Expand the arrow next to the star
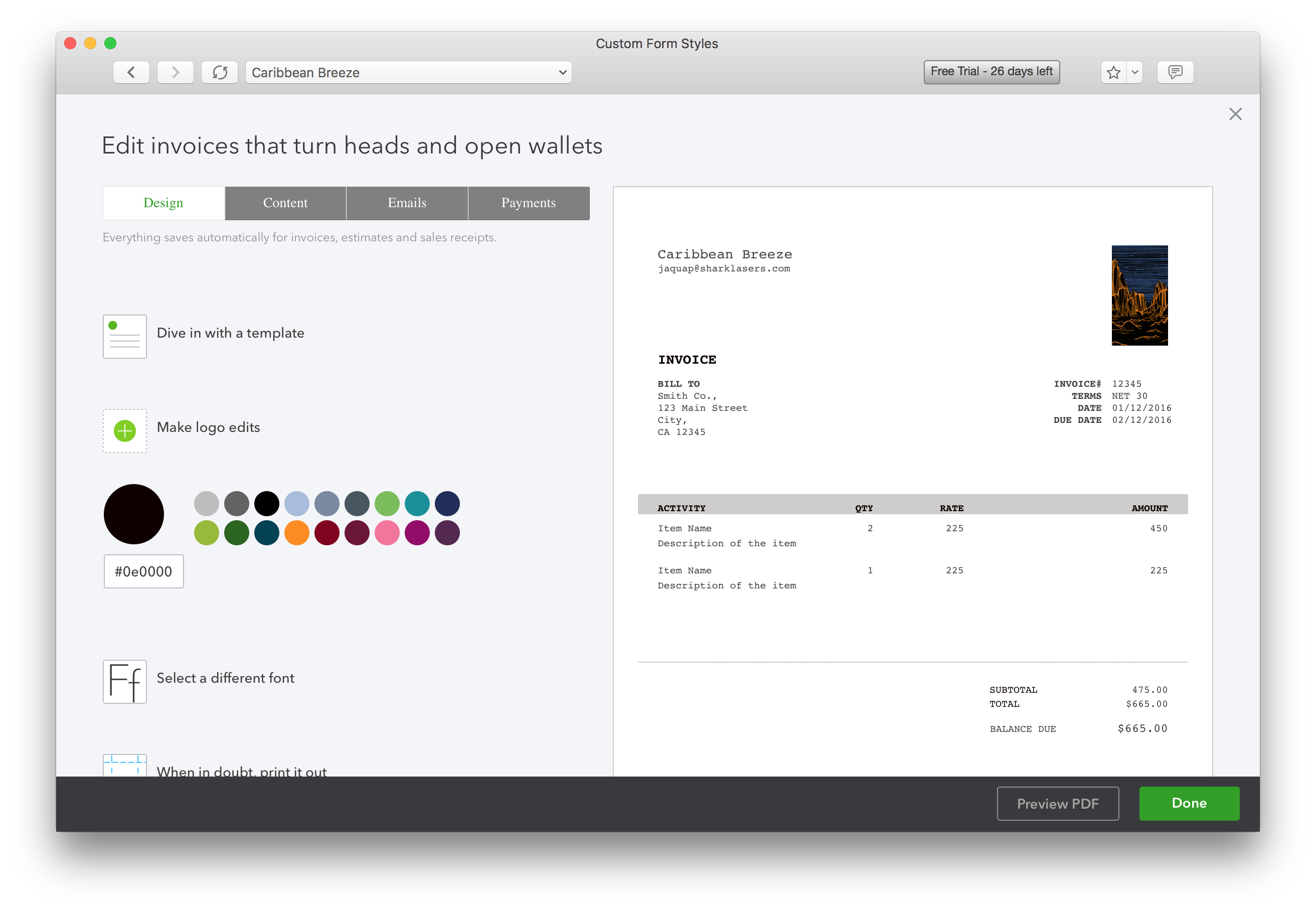The width and height of the screenshot is (1316, 912). (x=1135, y=73)
